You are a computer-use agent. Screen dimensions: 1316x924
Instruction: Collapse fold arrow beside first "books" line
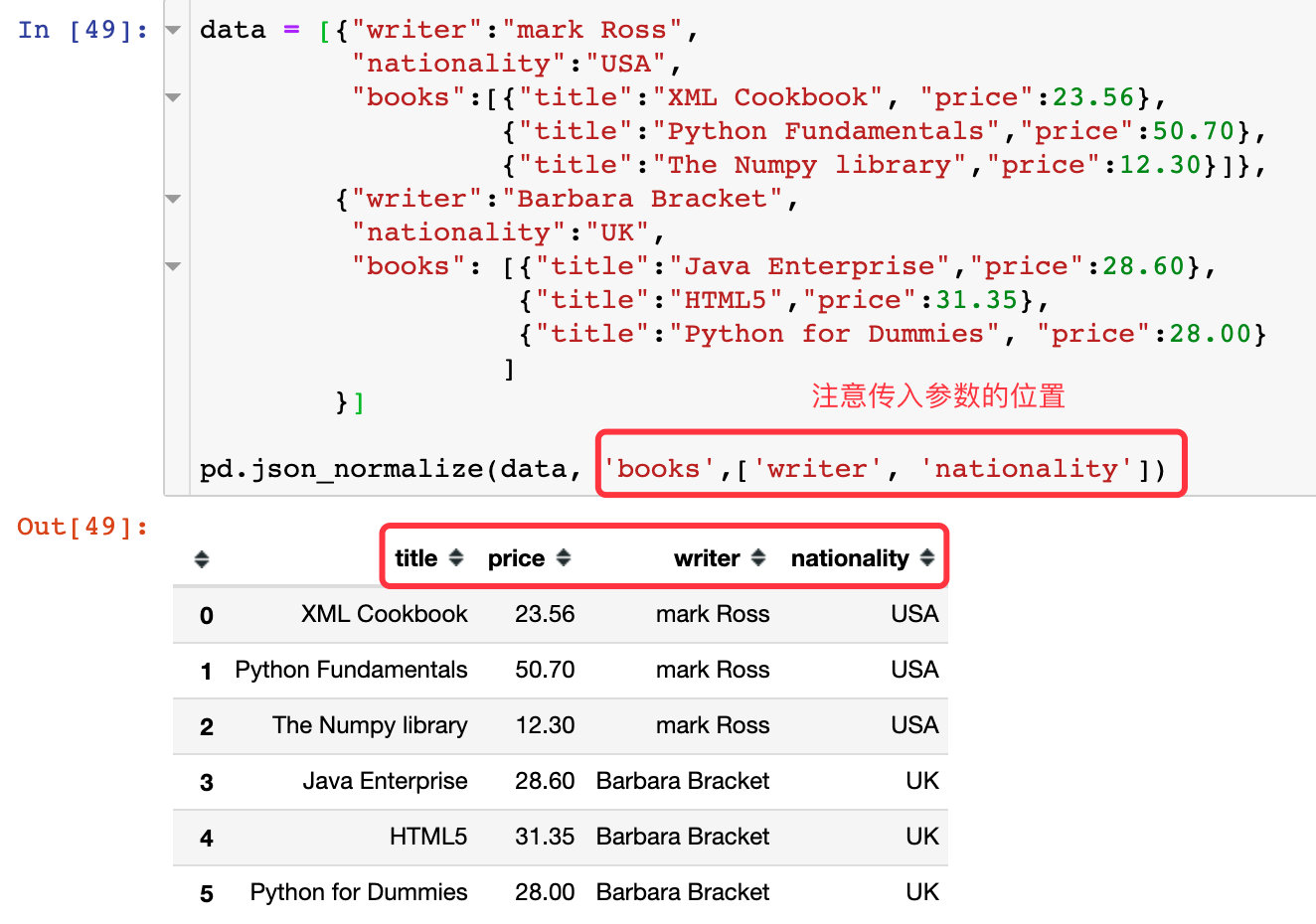point(173,97)
